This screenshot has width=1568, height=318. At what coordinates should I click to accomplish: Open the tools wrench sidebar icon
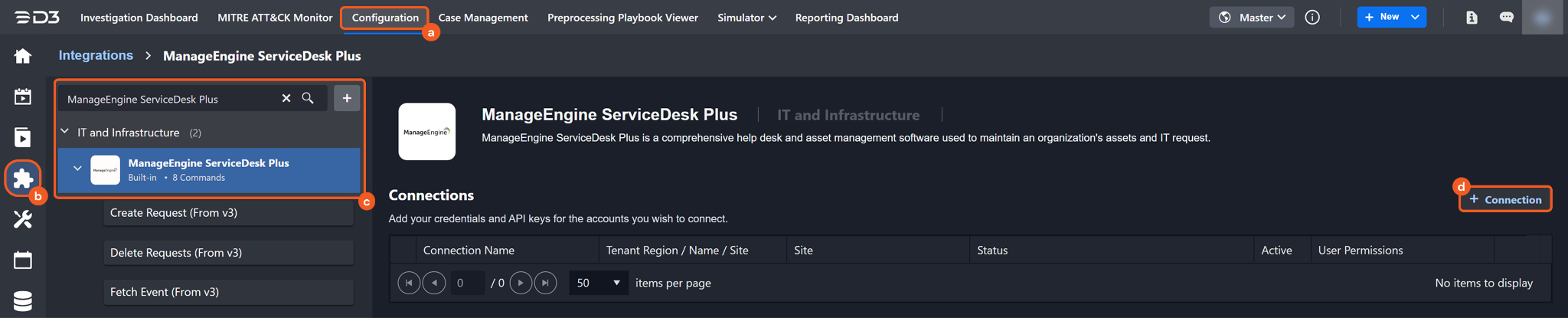coord(23,220)
